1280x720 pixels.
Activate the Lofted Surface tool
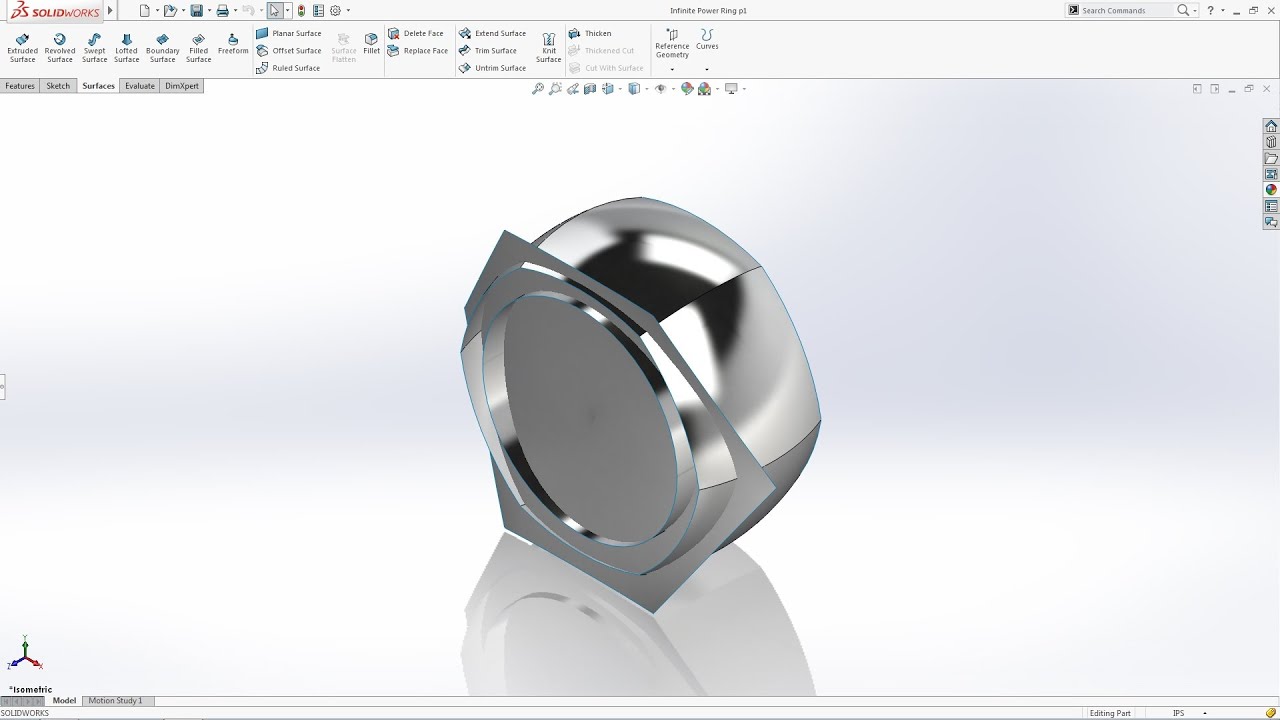[x=126, y=47]
